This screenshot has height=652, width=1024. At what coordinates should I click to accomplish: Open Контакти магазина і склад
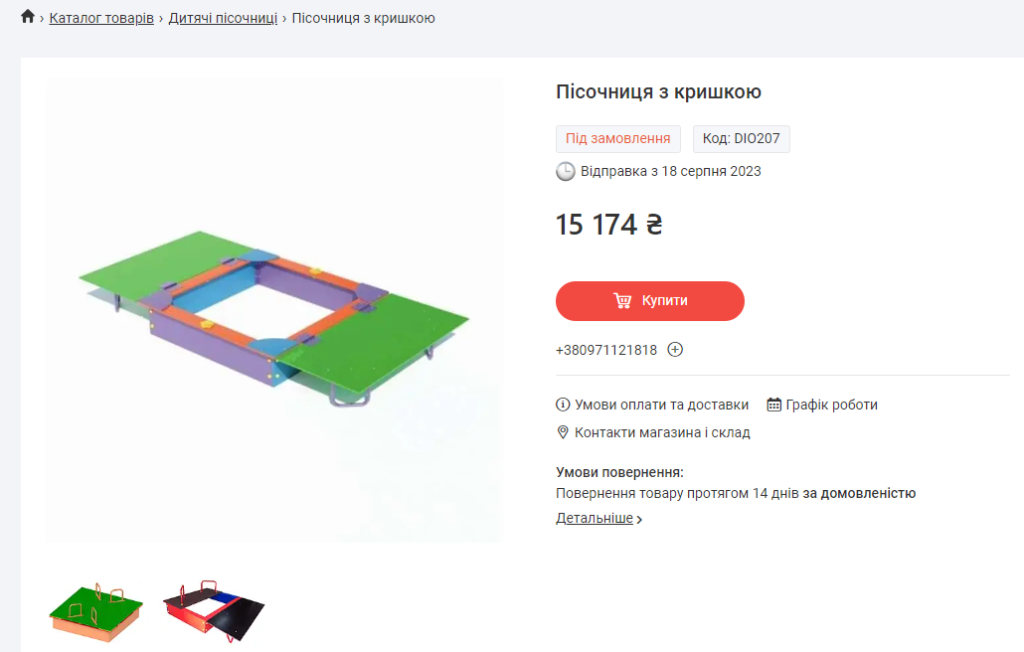coord(662,432)
